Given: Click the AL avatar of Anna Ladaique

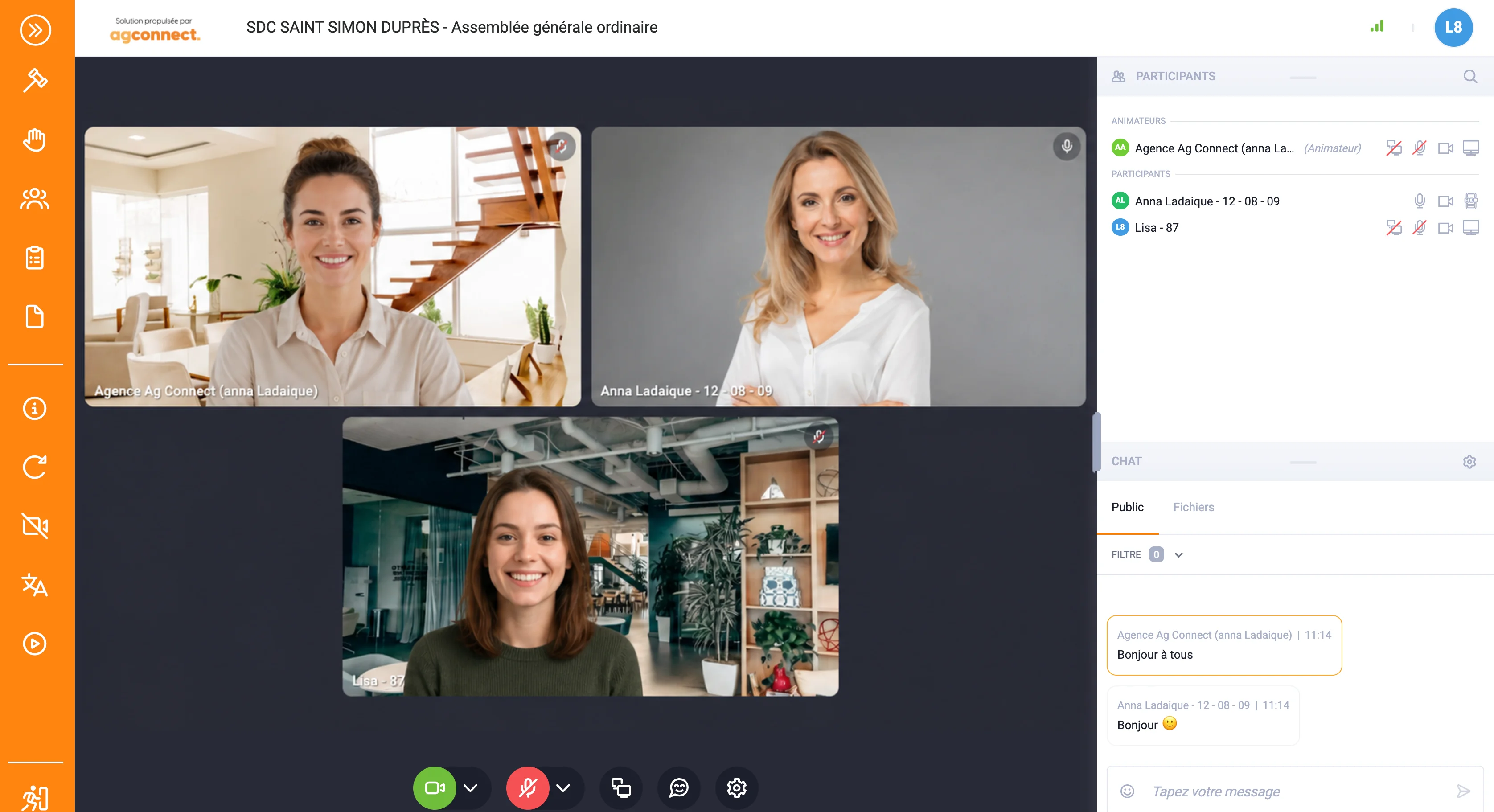Looking at the screenshot, I should (1120, 200).
